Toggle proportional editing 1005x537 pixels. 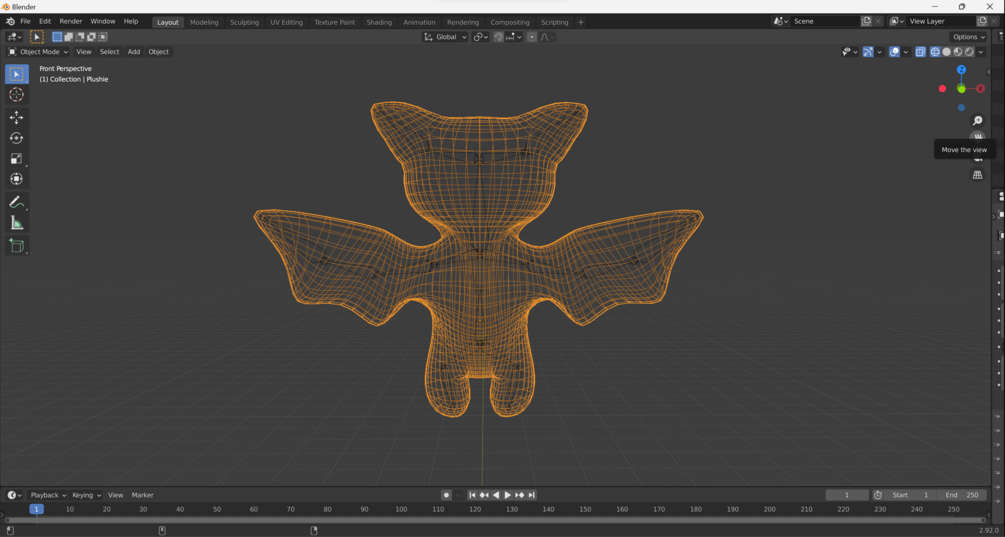(x=532, y=37)
